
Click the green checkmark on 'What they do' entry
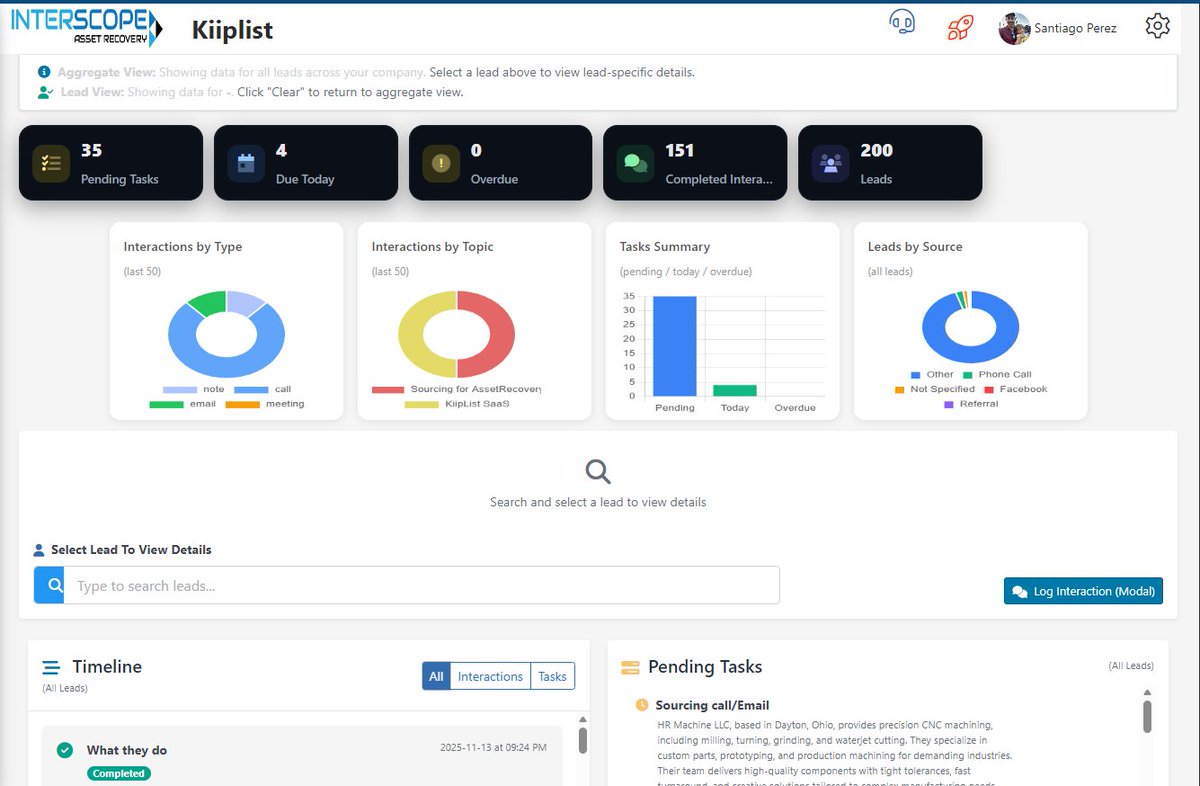65,750
